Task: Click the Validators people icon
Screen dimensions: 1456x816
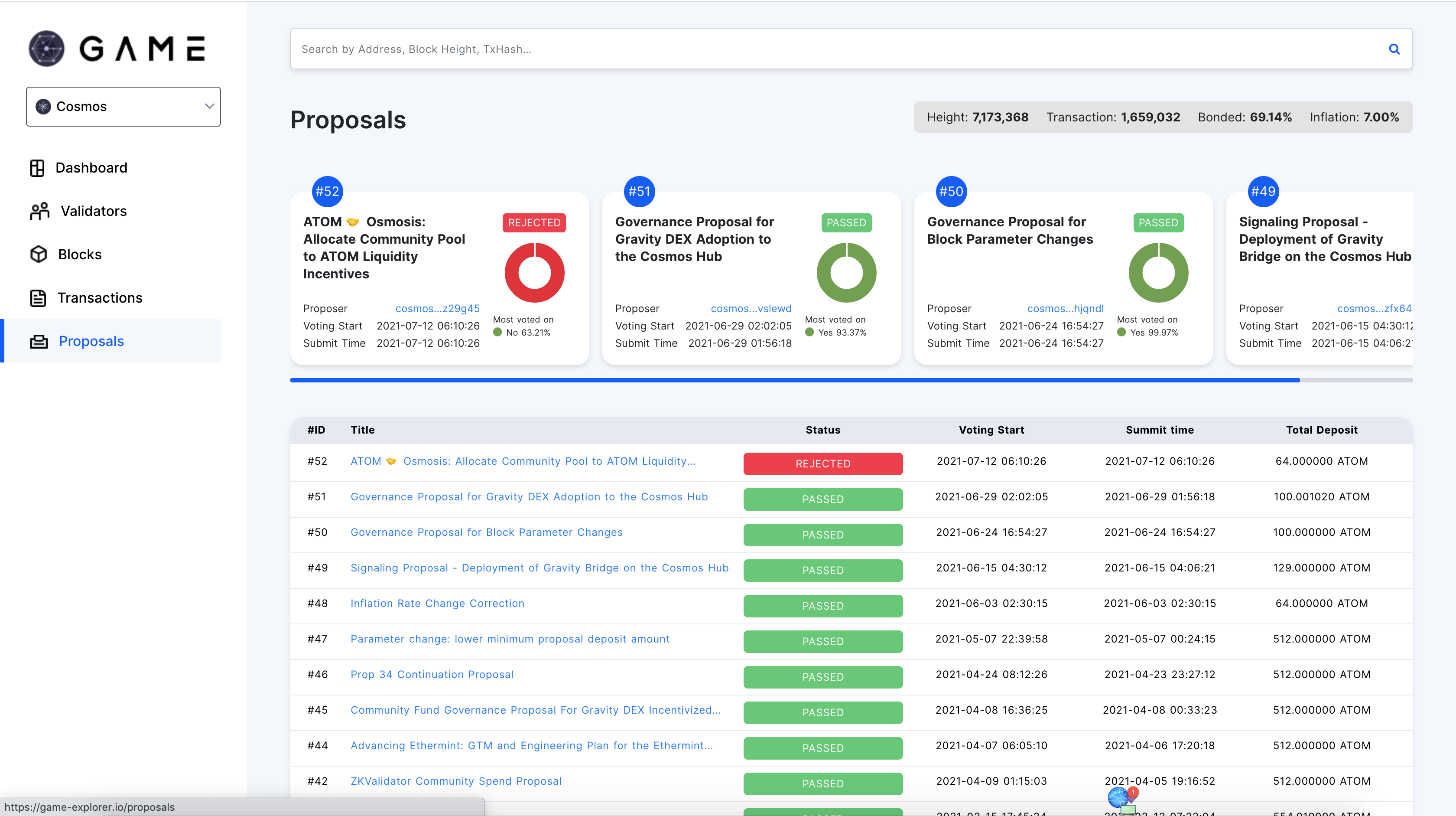Action: tap(39, 212)
